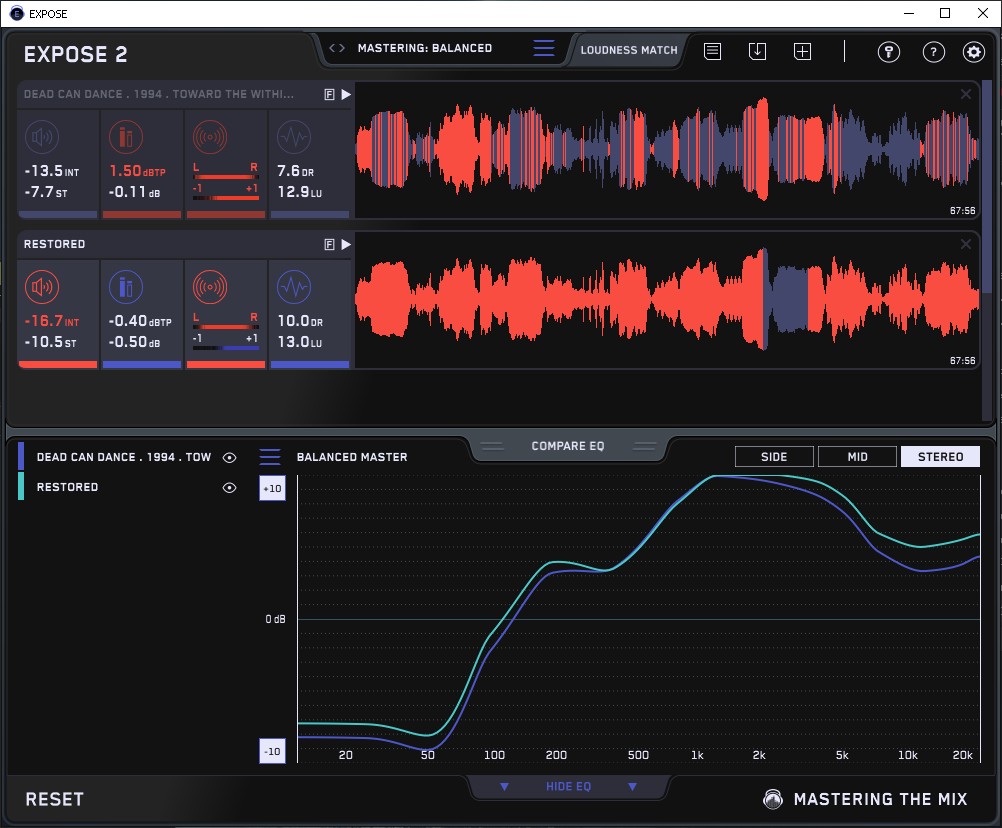The image size is (1002, 828).
Task: Collapse the panel with Hide EQ
Action: pyautogui.click(x=568, y=786)
